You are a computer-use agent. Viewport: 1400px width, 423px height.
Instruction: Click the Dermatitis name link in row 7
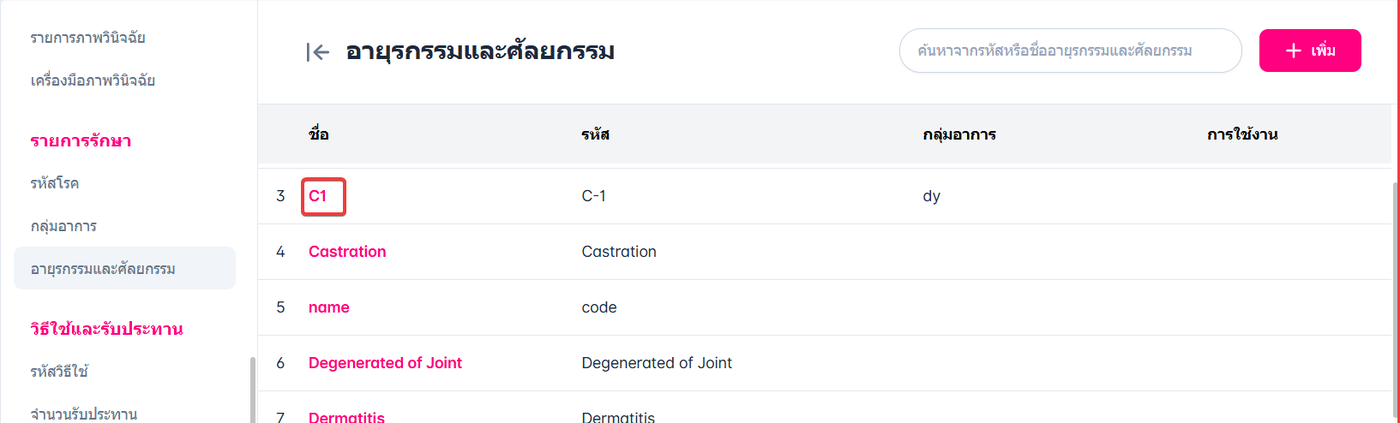tap(346, 417)
